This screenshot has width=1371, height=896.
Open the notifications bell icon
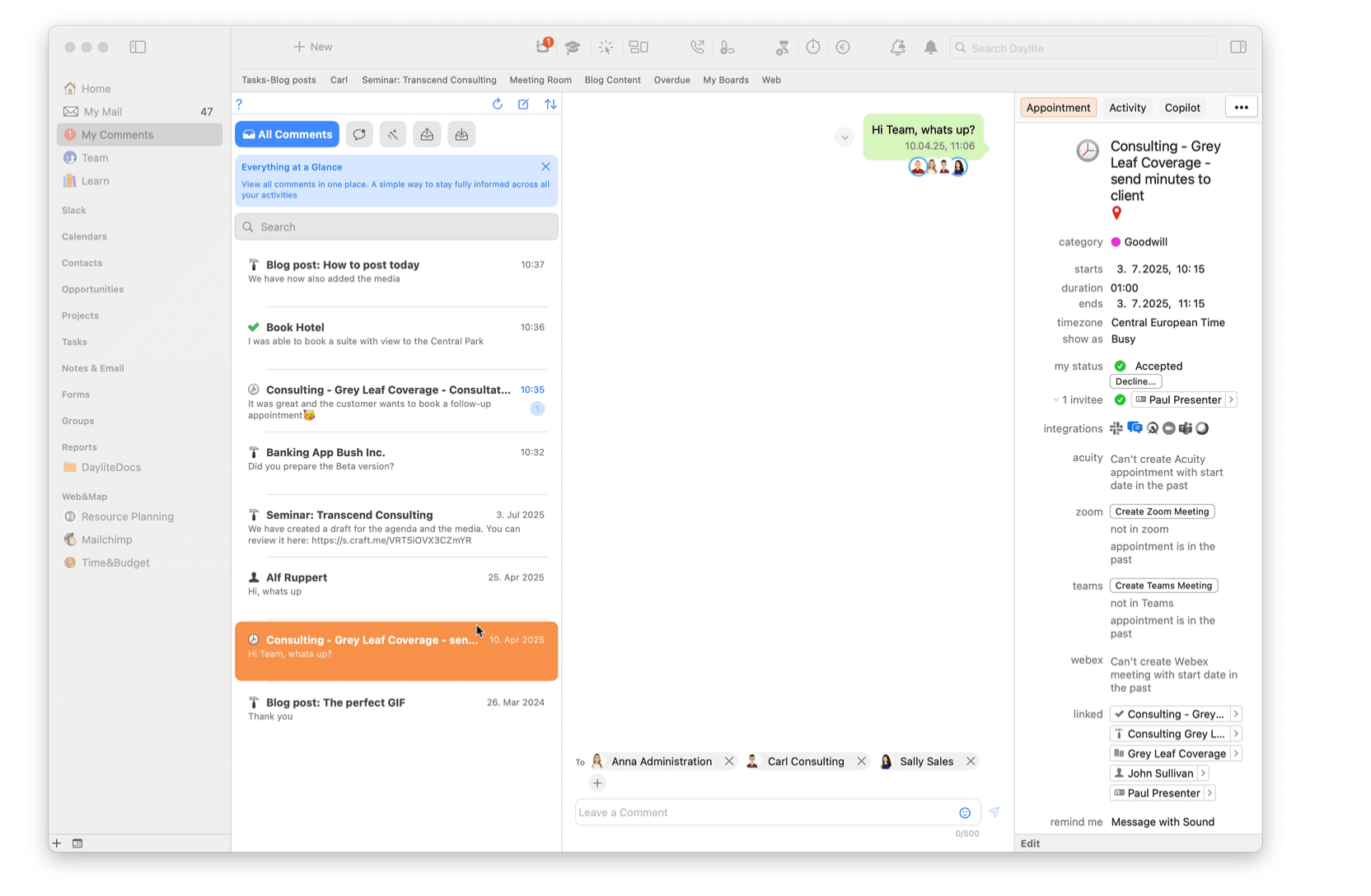[930, 48]
